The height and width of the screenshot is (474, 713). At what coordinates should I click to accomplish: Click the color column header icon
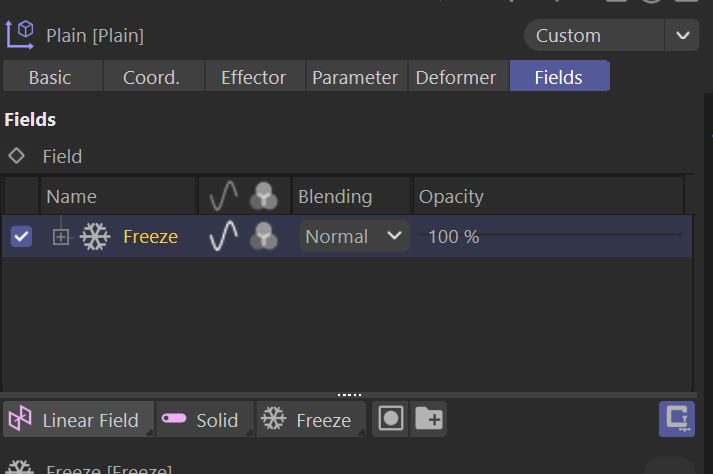265,197
